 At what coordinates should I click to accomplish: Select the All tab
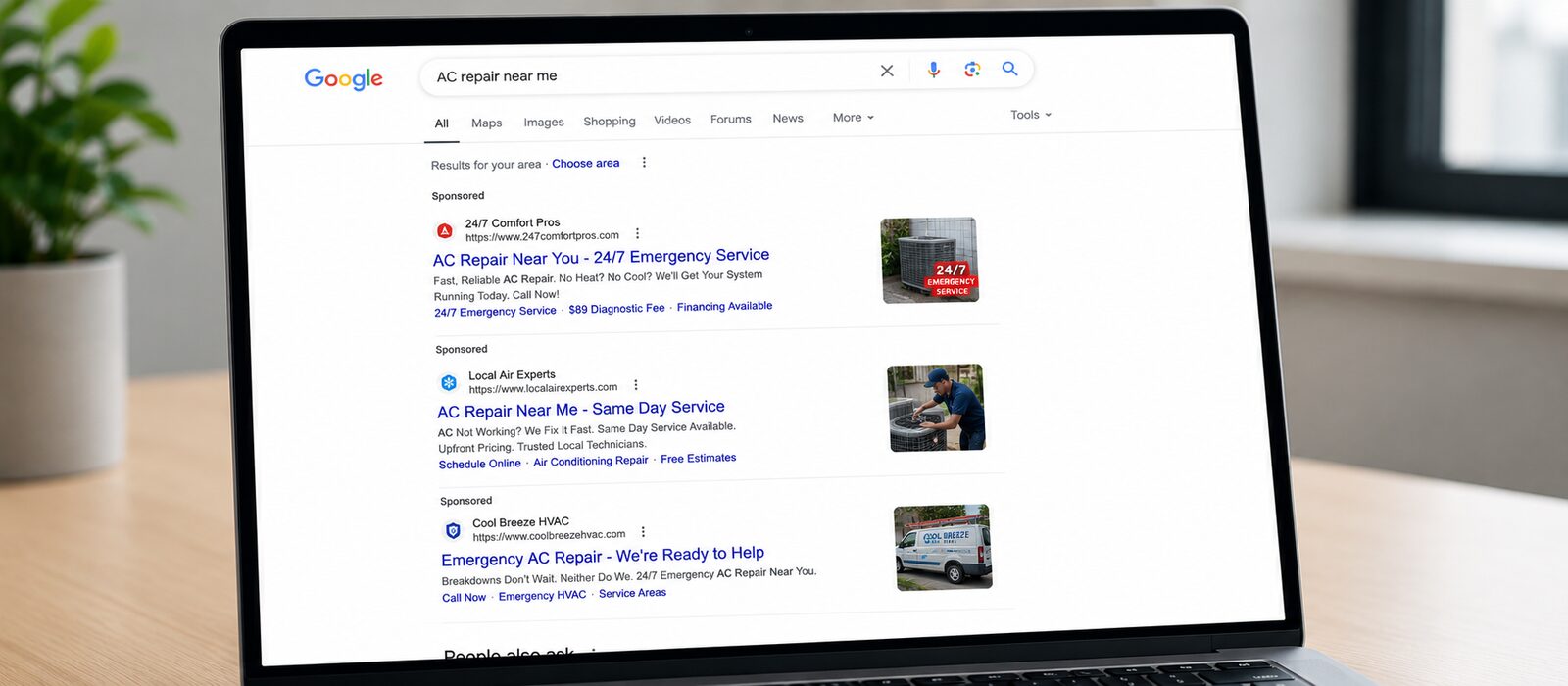(x=442, y=123)
